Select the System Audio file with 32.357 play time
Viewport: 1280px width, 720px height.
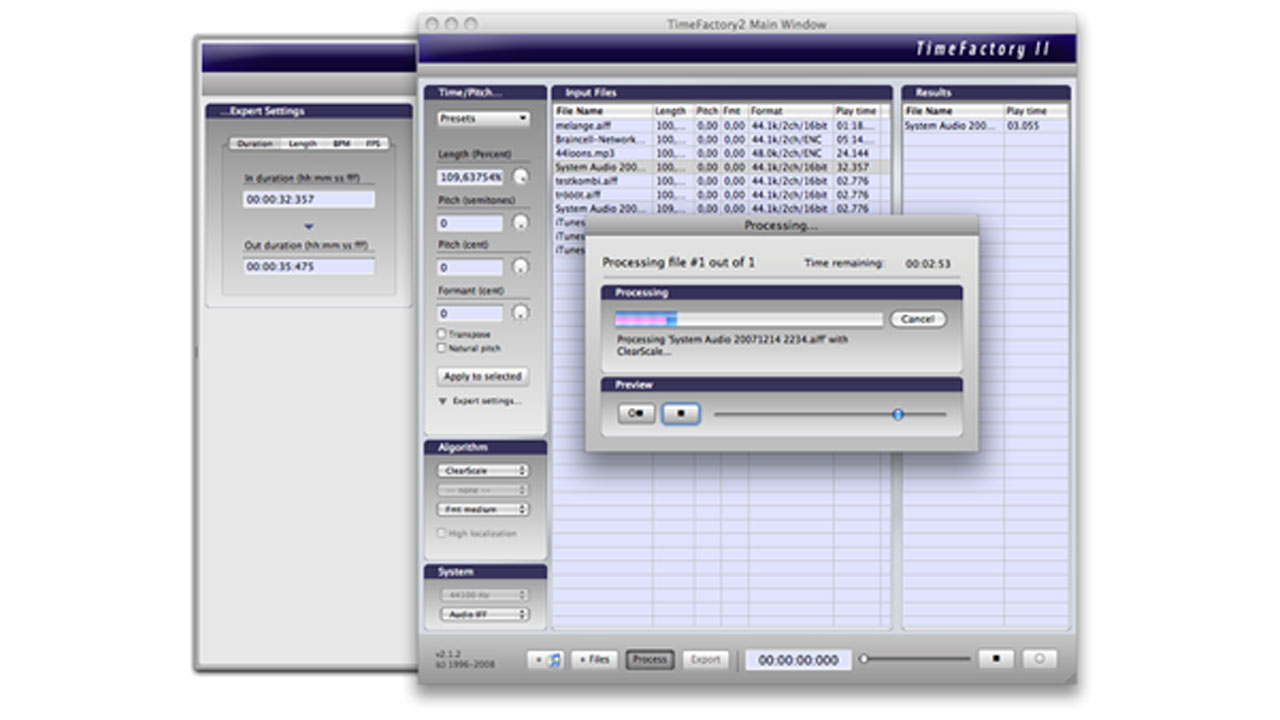point(720,168)
